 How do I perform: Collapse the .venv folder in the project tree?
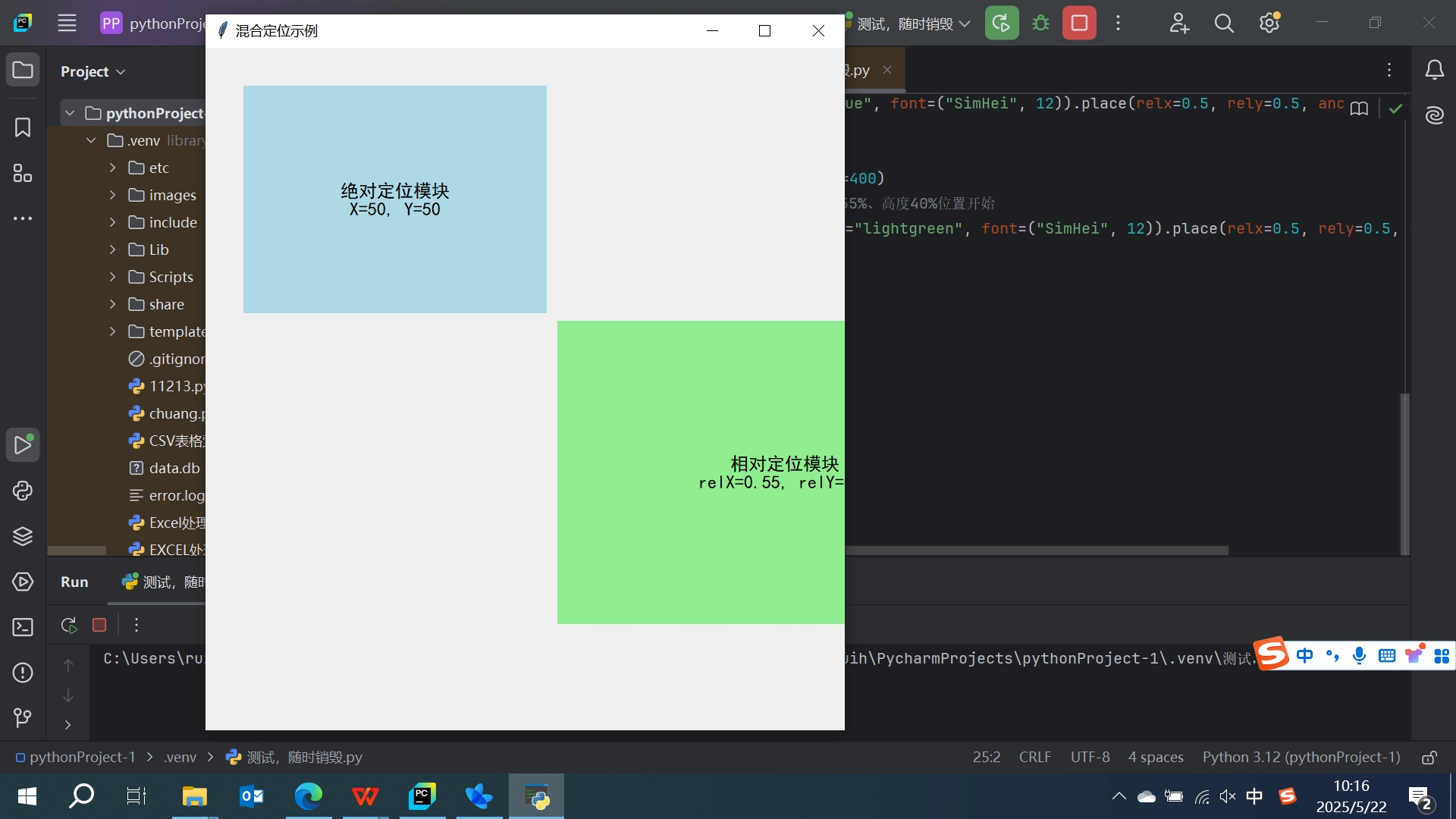91,140
